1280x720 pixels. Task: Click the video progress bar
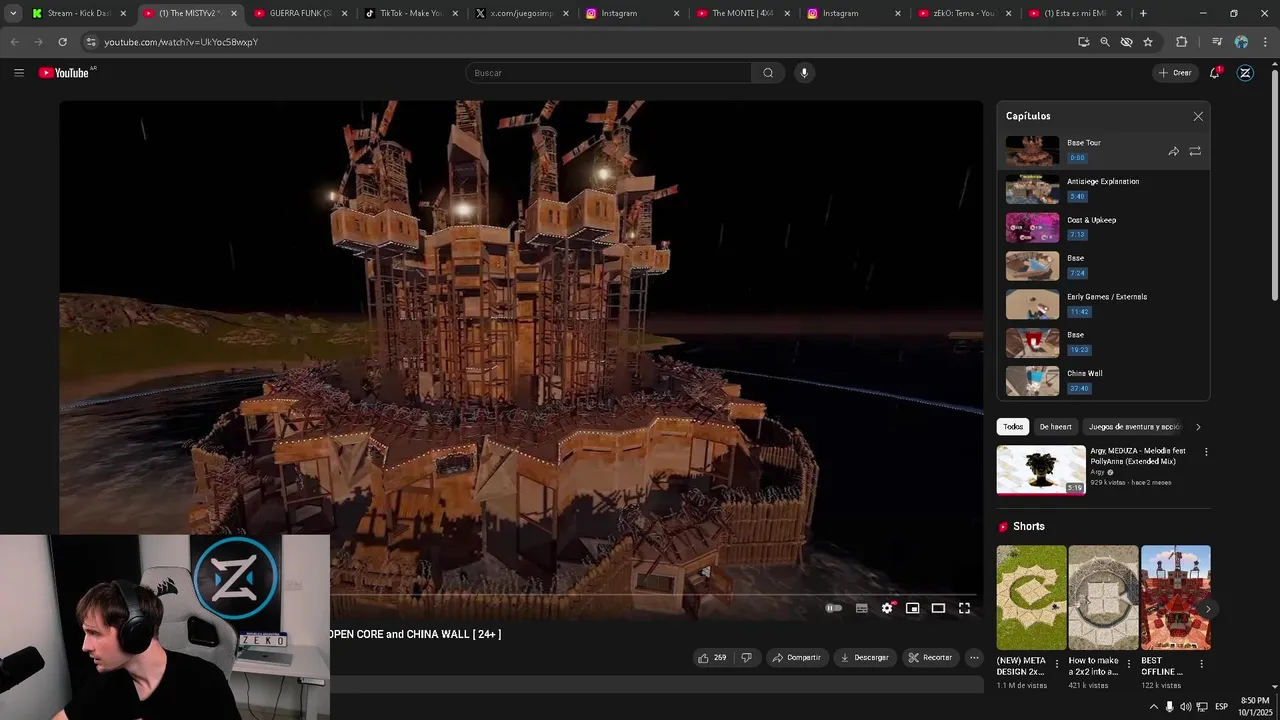click(x=650, y=594)
